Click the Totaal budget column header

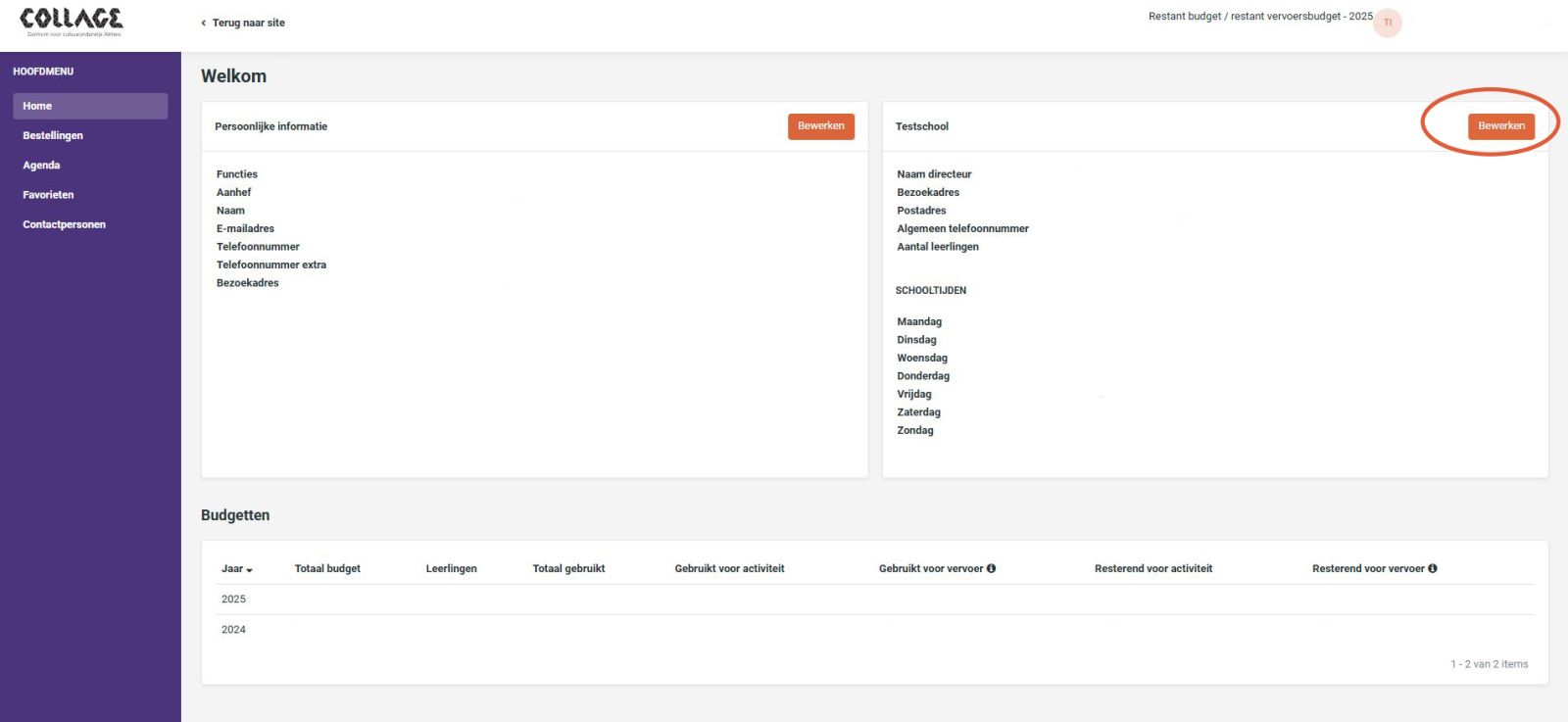pyautogui.click(x=327, y=568)
